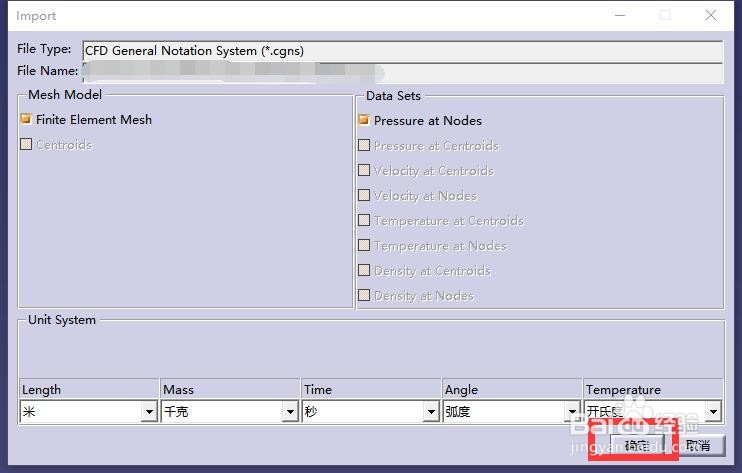
Task: Click the File Name field
Action: [x=403, y=72]
